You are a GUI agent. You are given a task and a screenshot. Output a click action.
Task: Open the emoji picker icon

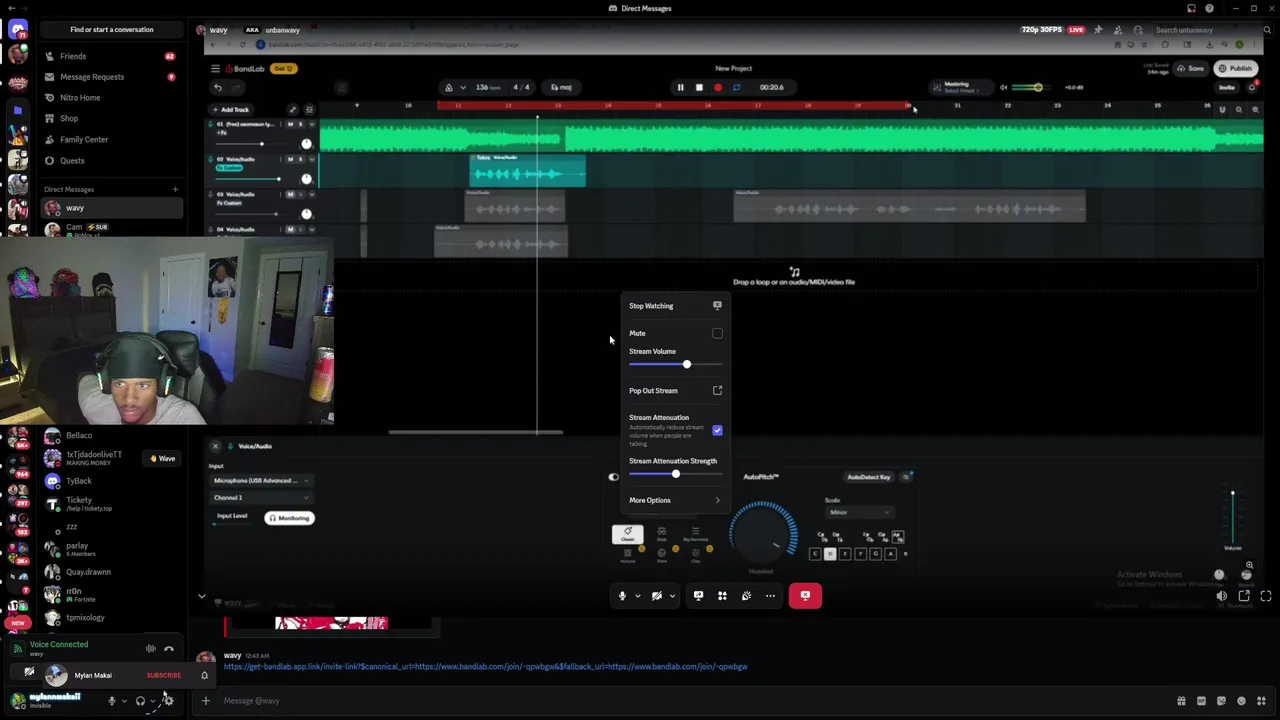click(x=1241, y=701)
